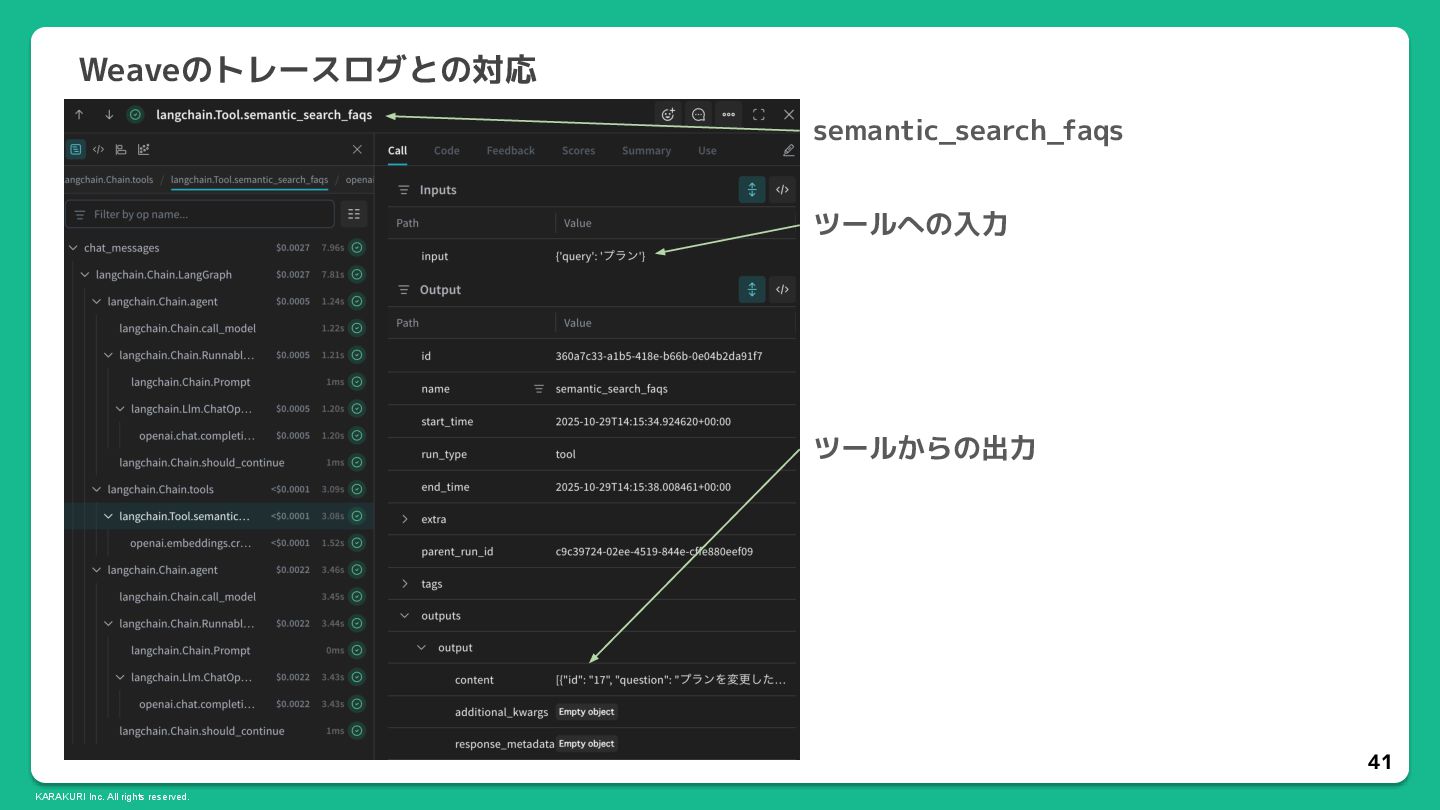This screenshot has height=810, width=1440.
Task: Click the start_time value
Action: (643, 422)
